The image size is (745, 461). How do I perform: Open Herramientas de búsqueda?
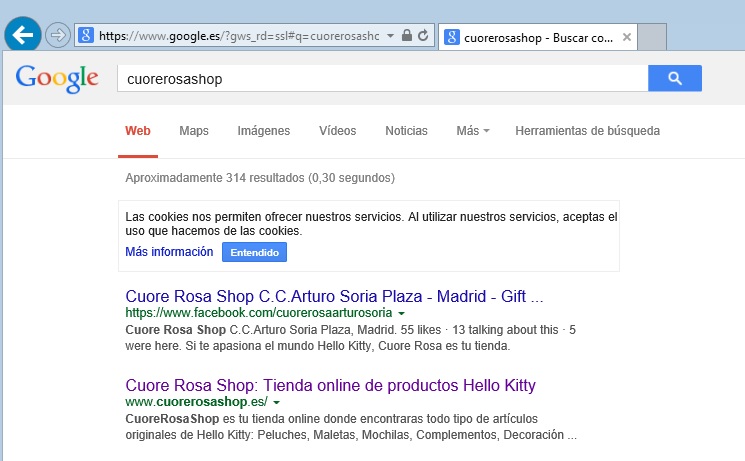click(588, 131)
